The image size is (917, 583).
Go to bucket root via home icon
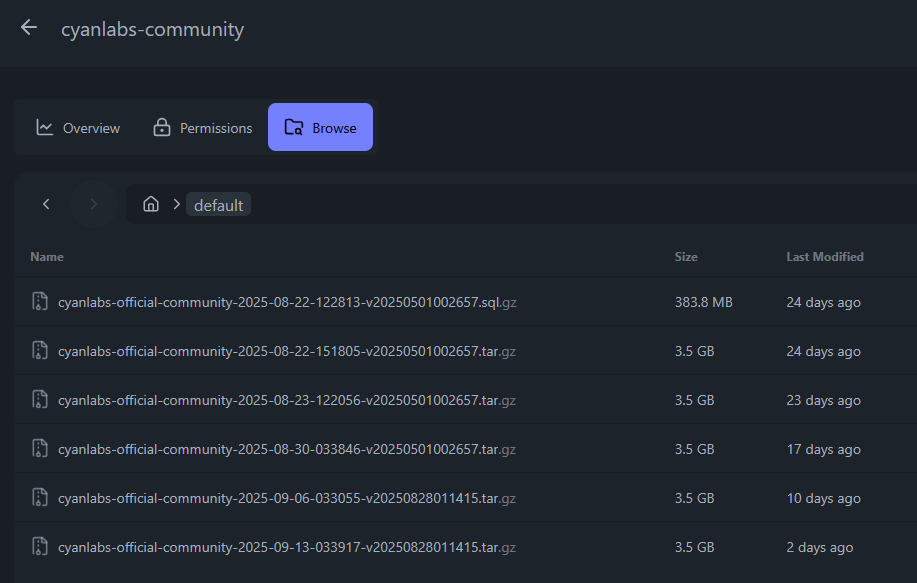click(151, 203)
